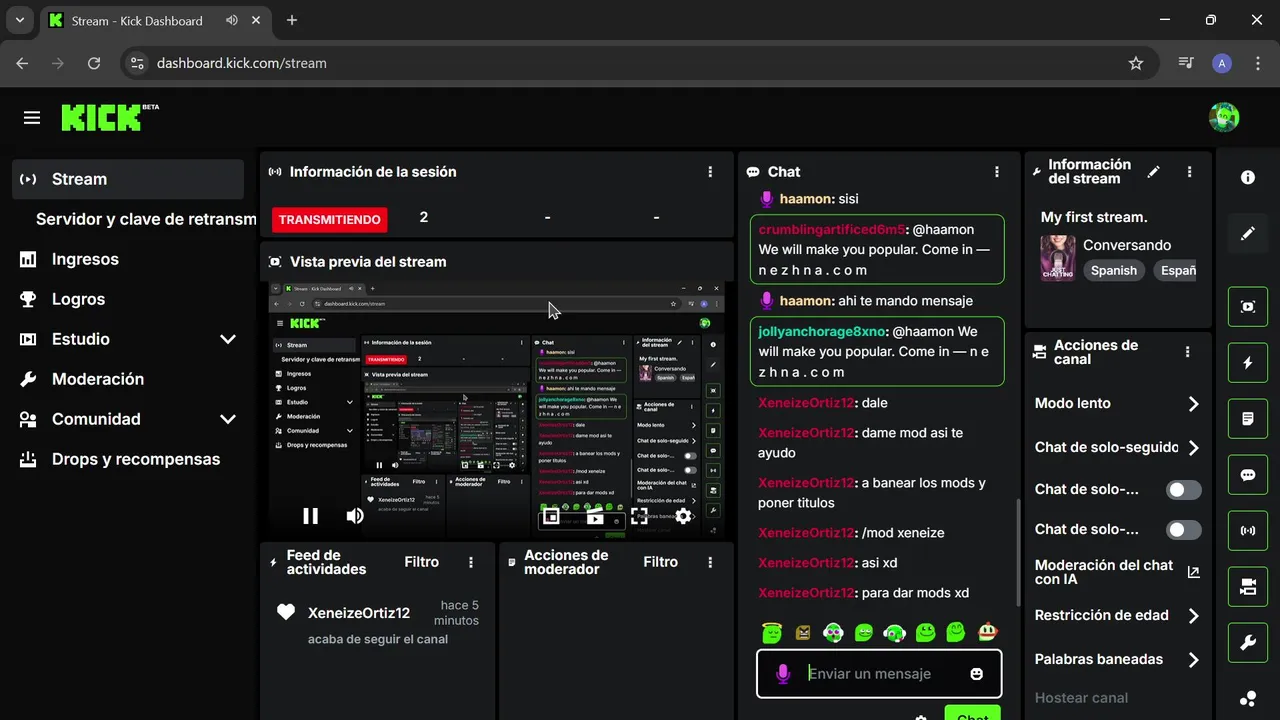The height and width of the screenshot is (720, 1280).
Task: Click the pencil edit icon in the right sidebar
Action: pos(1248,233)
